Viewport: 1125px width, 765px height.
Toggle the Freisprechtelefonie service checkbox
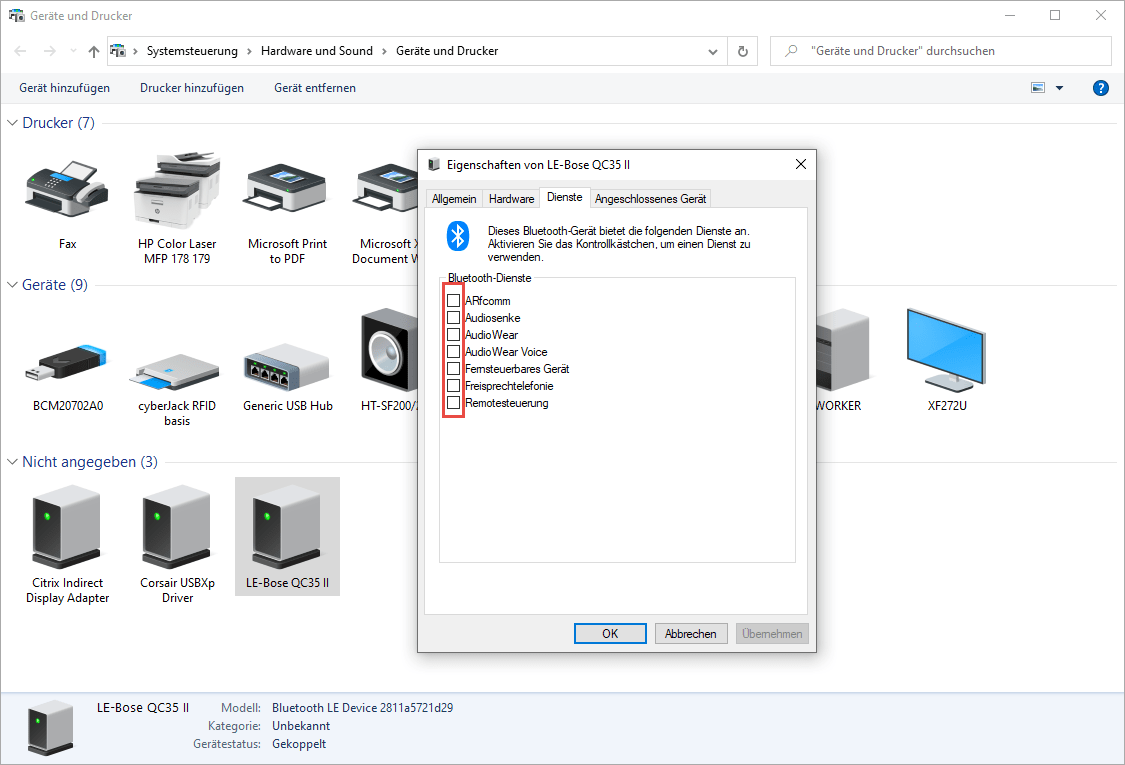tap(454, 386)
